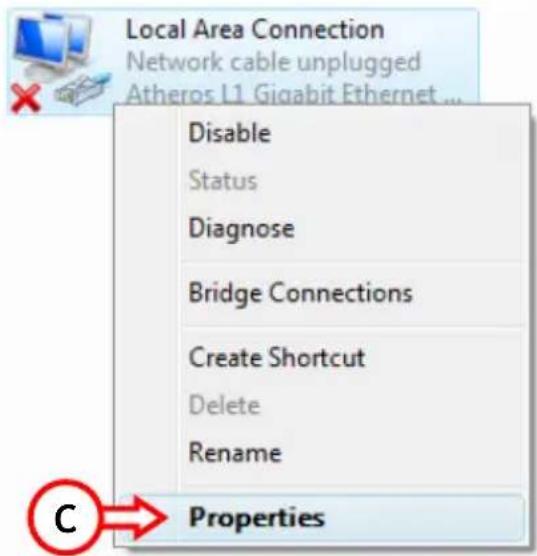Click the separator line below Diagnose
537x556 pixels.
(x=353, y=262)
